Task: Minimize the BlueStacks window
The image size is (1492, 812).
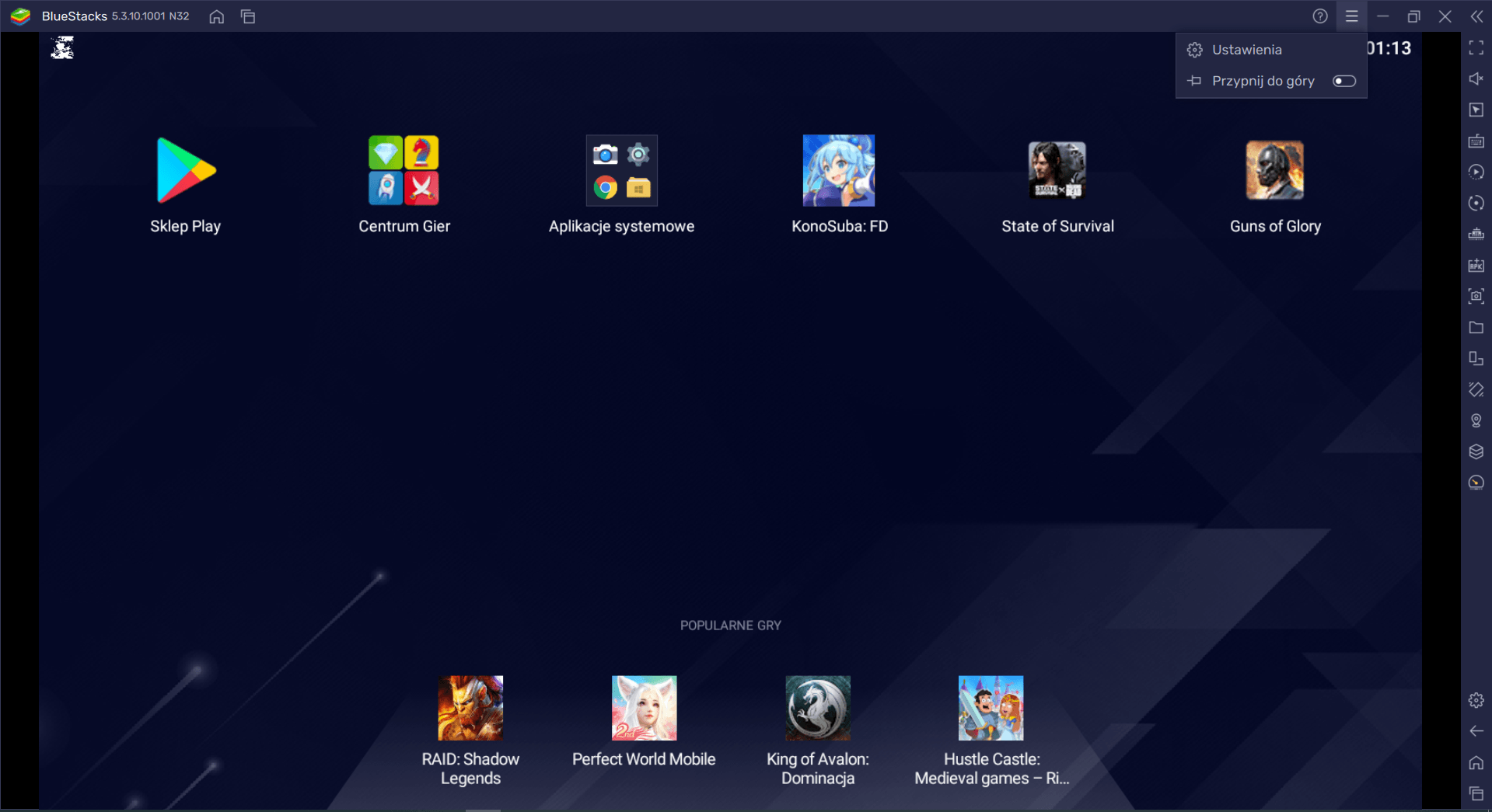Action: (x=1383, y=16)
